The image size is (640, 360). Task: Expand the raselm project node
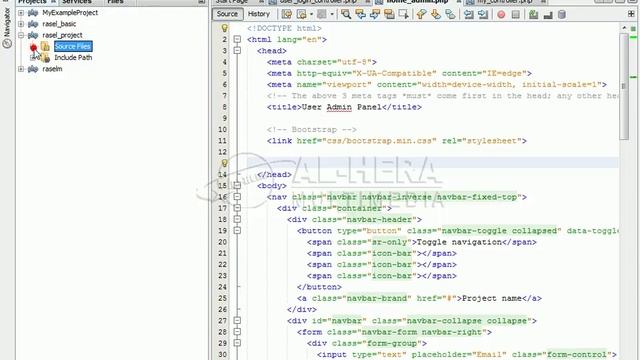21,69
